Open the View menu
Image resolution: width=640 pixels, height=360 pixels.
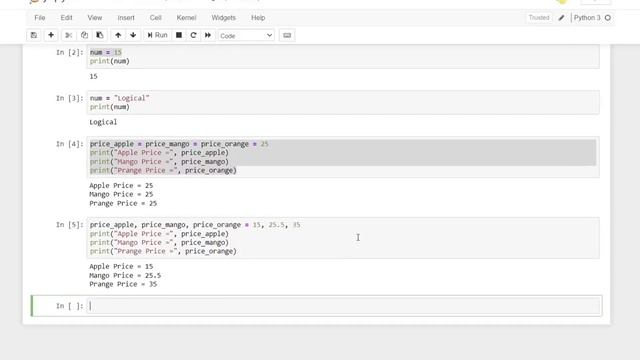pos(95,18)
